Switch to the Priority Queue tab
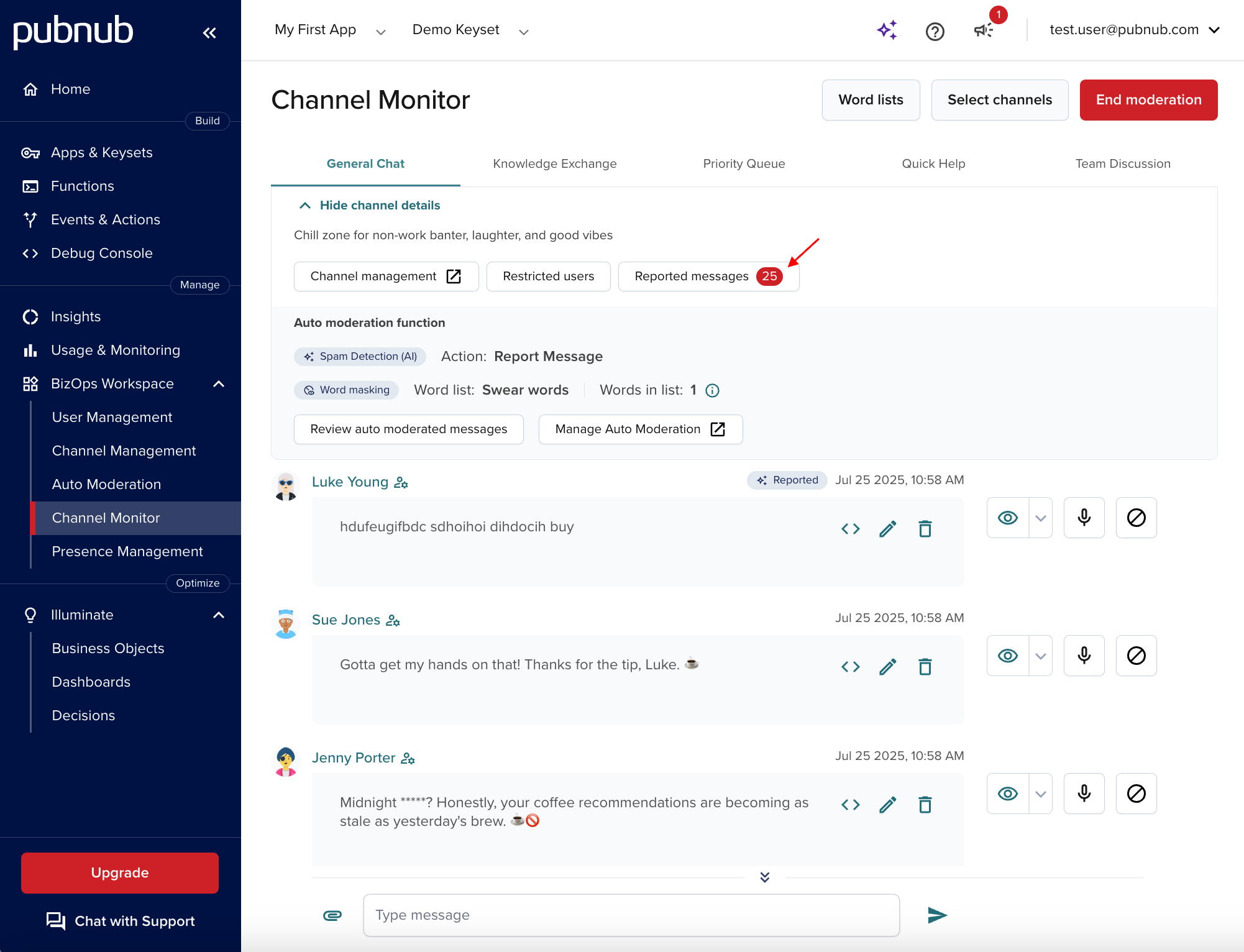Viewport: 1244px width, 952px height. point(744,163)
